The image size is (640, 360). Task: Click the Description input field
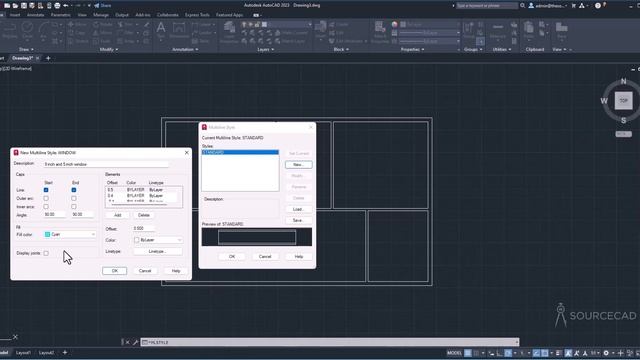point(106,164)
